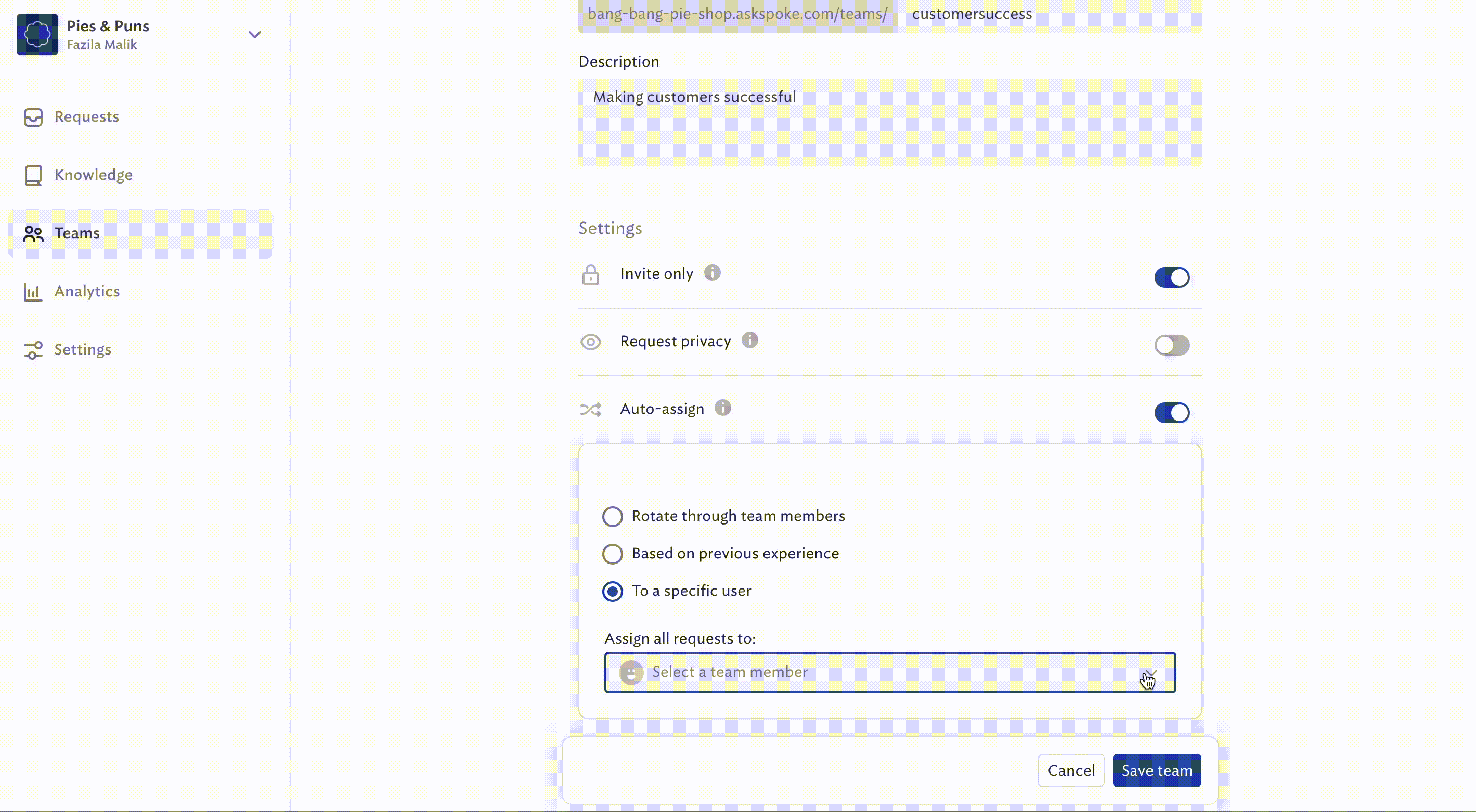Viewport: 1476px width, 812px height.
Task: Click the Pies & Puns workspace logo
Action: 37,34
